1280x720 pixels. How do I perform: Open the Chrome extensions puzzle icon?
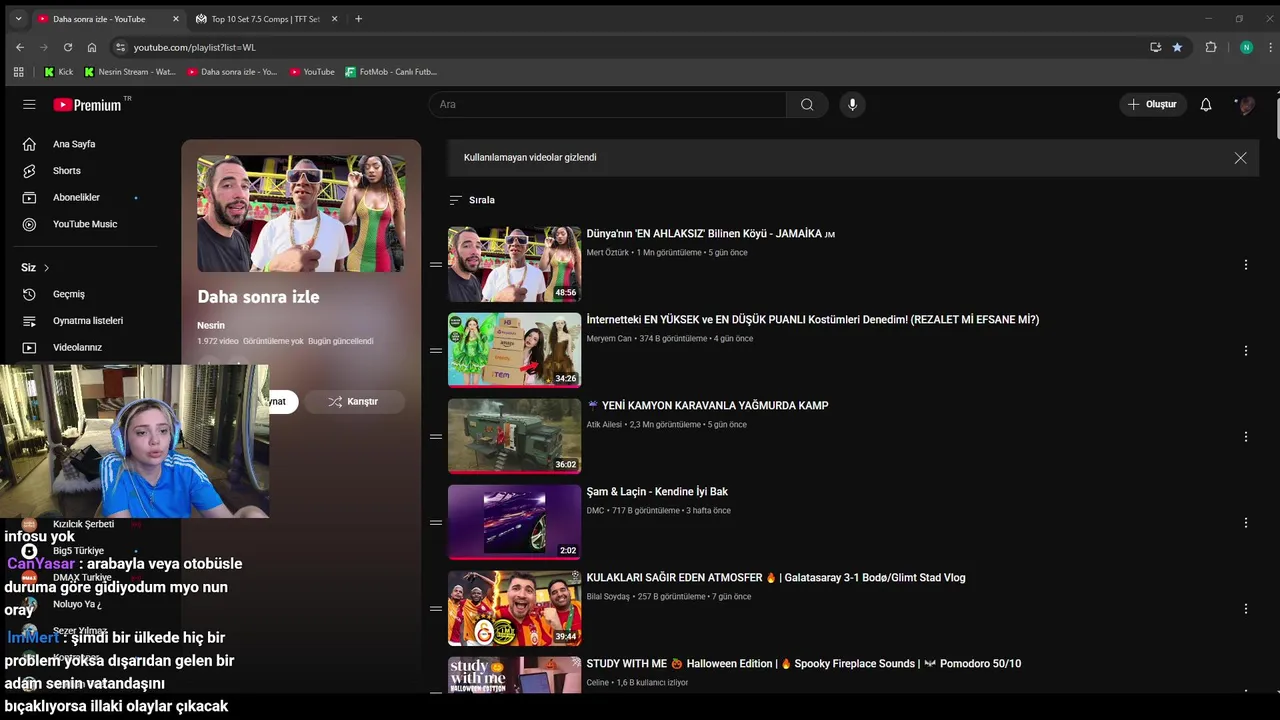(x=1211, y=47)
